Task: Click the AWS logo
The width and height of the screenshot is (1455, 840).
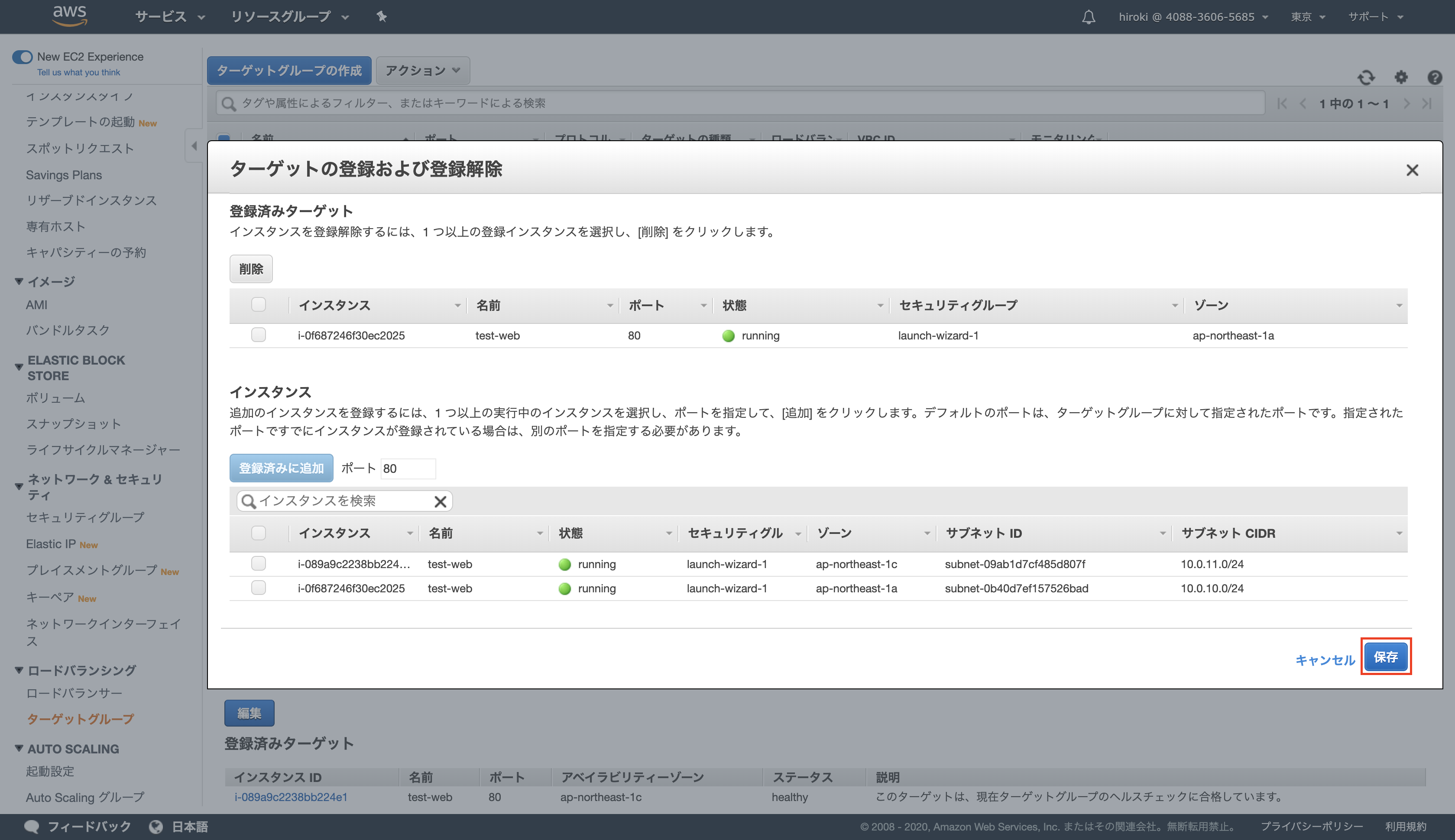Action: click(69, 16)
